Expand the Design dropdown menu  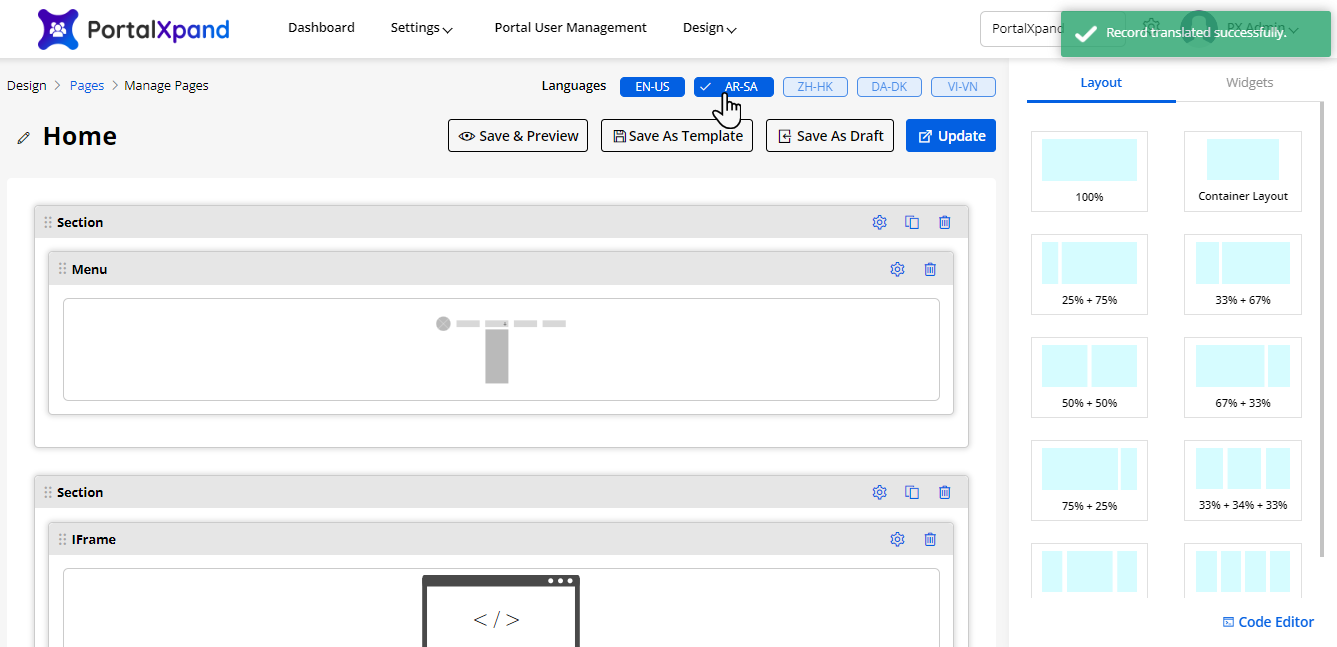(709, 28)
